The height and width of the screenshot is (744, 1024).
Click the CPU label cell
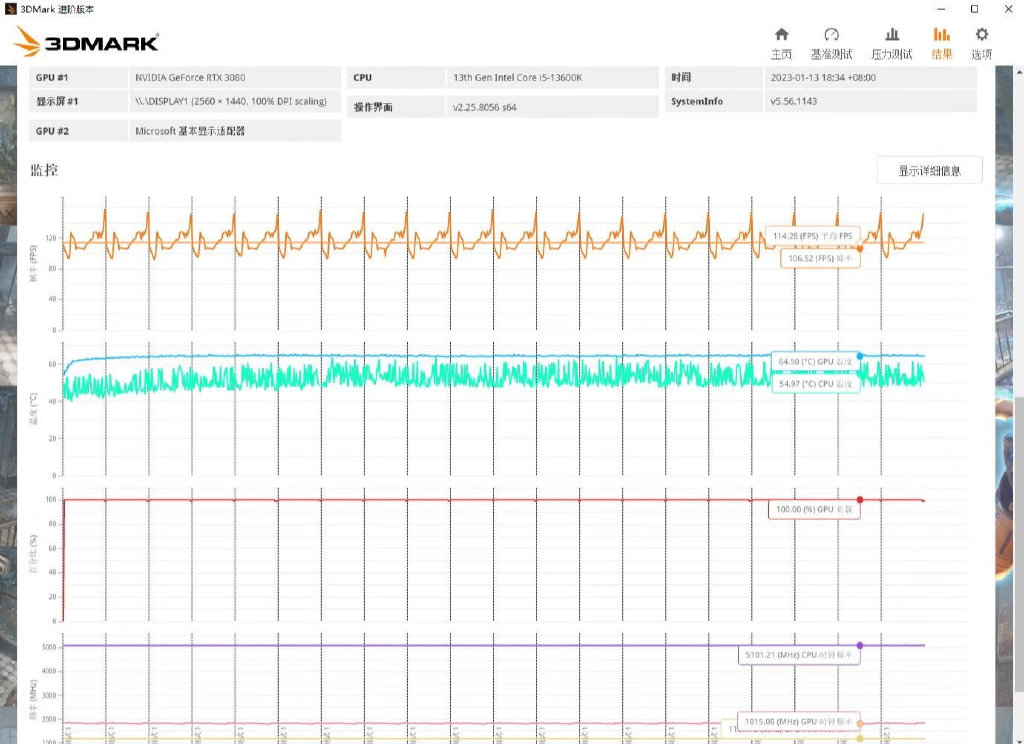(396, 77)
